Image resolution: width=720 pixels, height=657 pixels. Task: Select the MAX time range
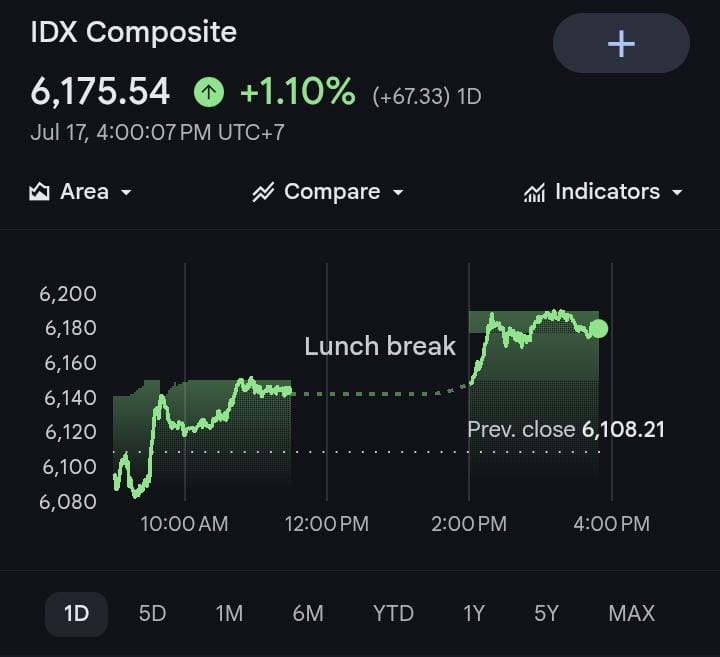(631, 613)
